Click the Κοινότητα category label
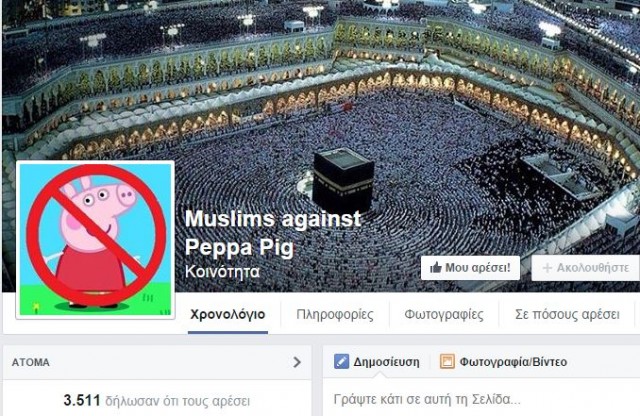This screenshot has width=640, height=416. 222,271
